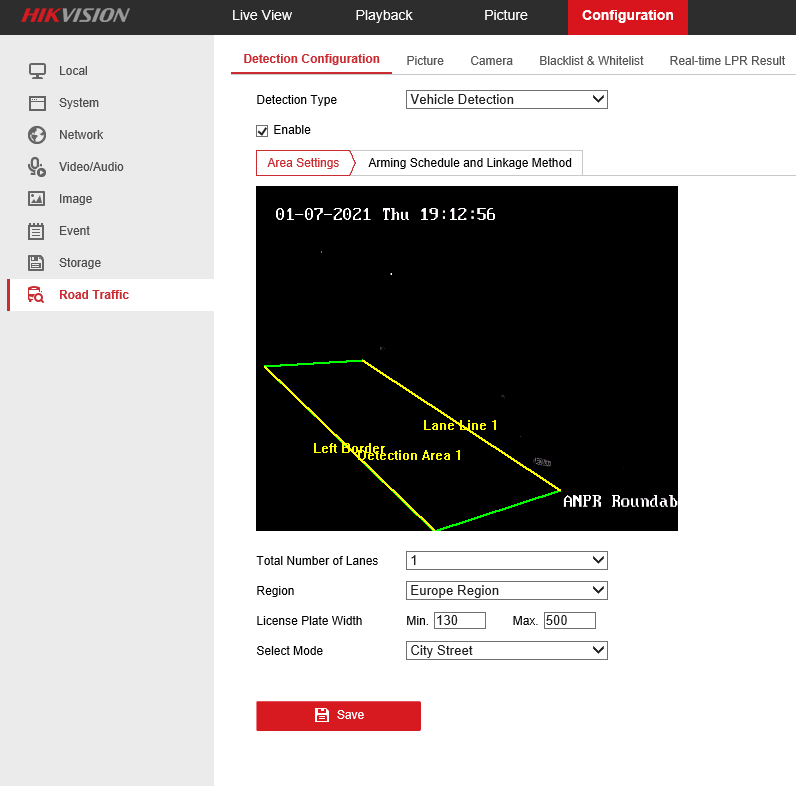Click the Network globe icon
This screenshot has width=796, height=786.
pos(37,135)
